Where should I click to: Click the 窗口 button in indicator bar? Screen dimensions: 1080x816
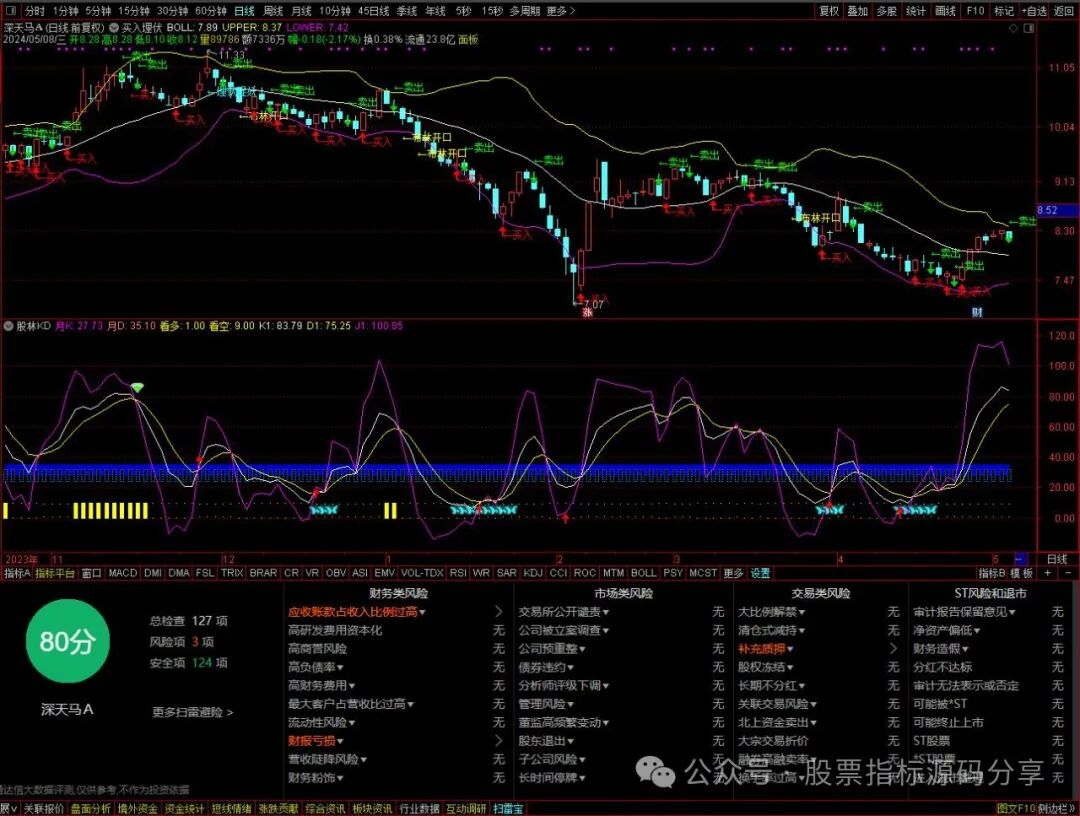pyautogui.click(x=92, y=573)
